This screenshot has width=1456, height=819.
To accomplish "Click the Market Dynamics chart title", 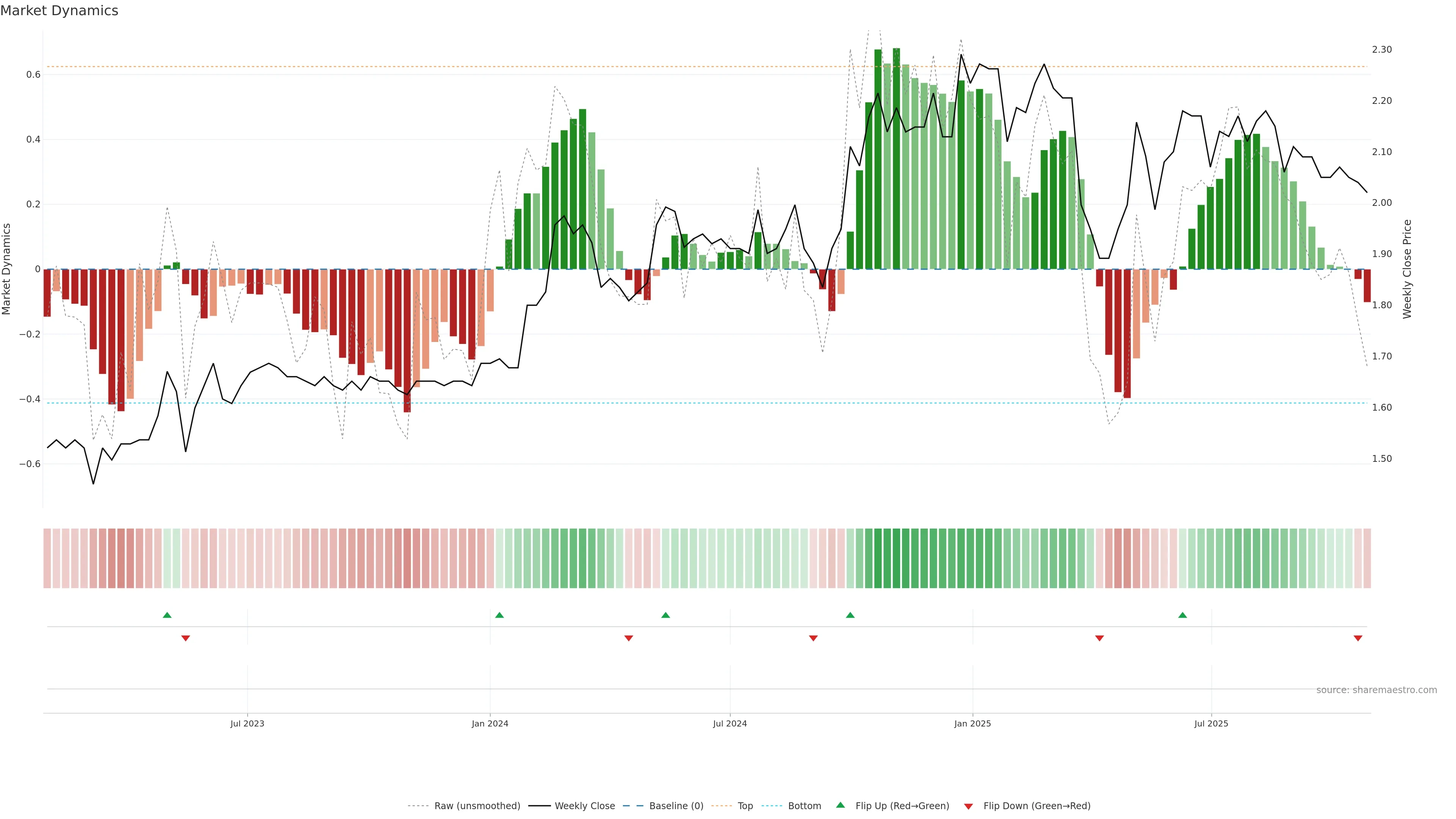I will (60, 11).
